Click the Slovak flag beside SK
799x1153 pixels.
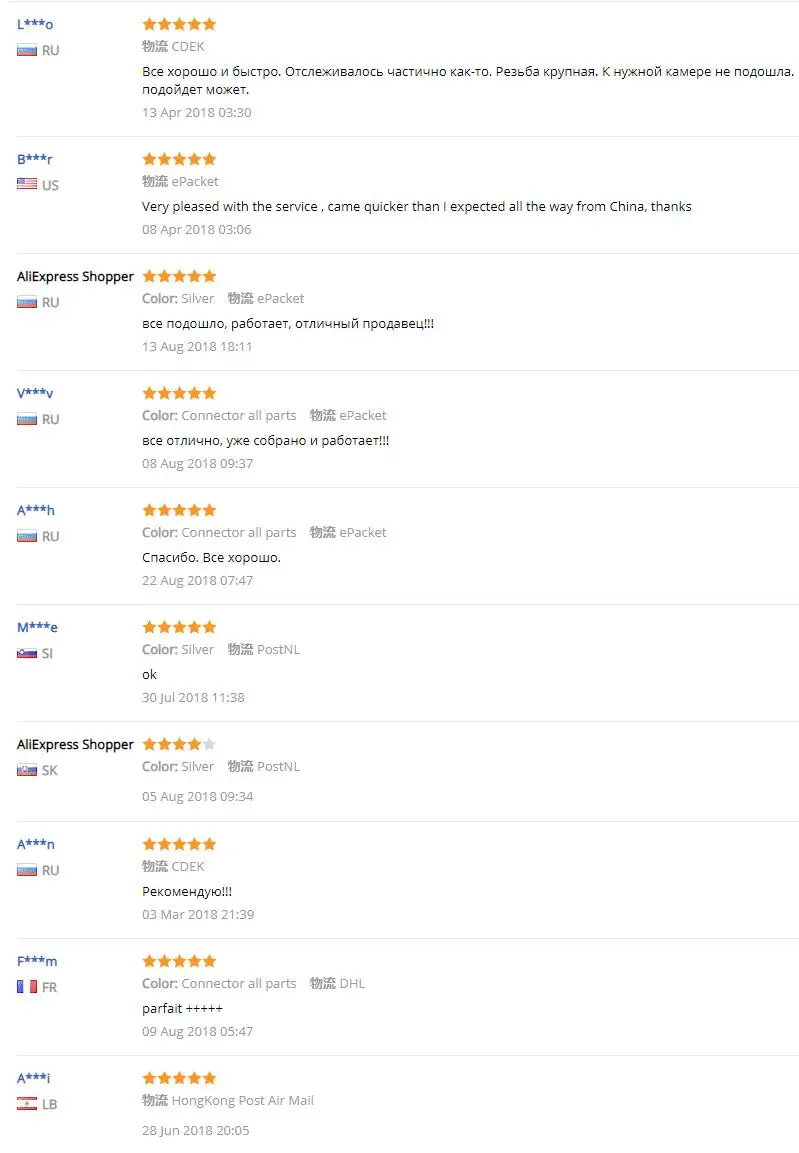(x=27, y=770)
